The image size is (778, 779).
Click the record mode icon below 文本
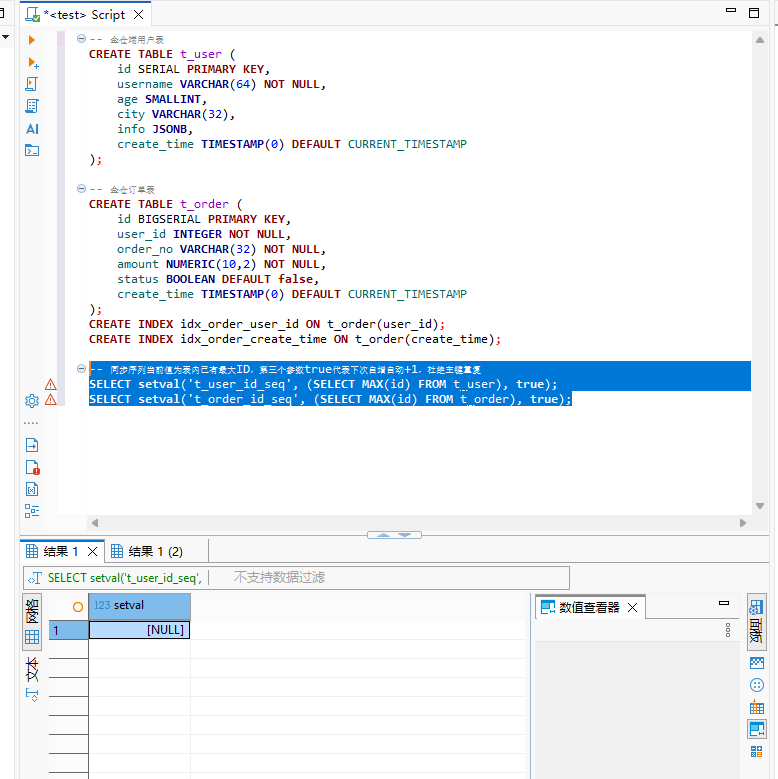point(32,695)
